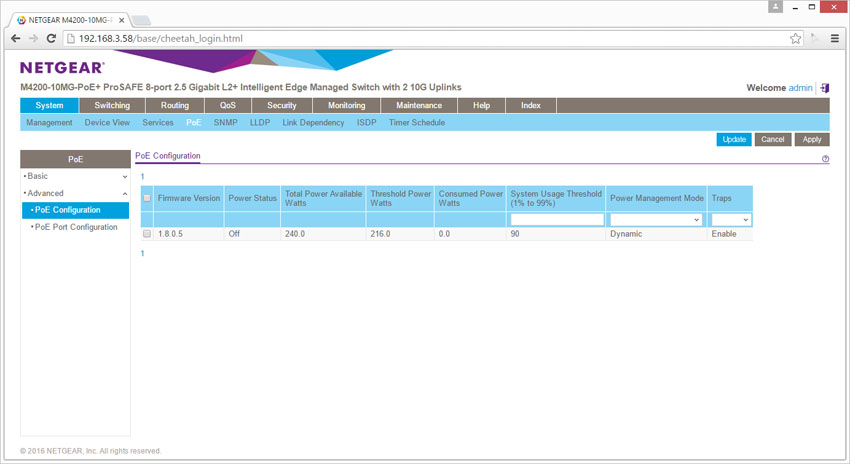The width and height of the screenshot is (850, 464).
Task: Click the NETGEAR logo
Action: [62, 68]
